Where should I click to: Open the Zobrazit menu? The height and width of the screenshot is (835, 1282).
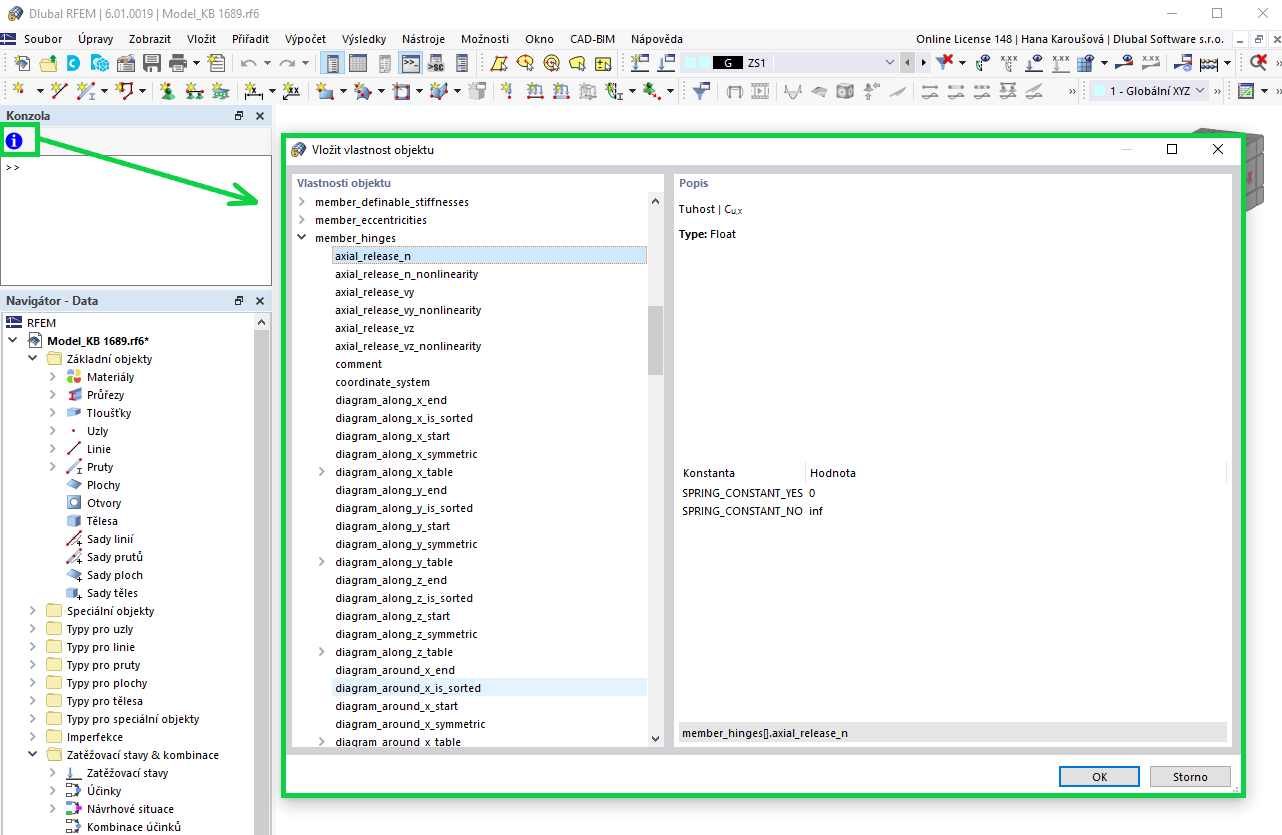150,39
